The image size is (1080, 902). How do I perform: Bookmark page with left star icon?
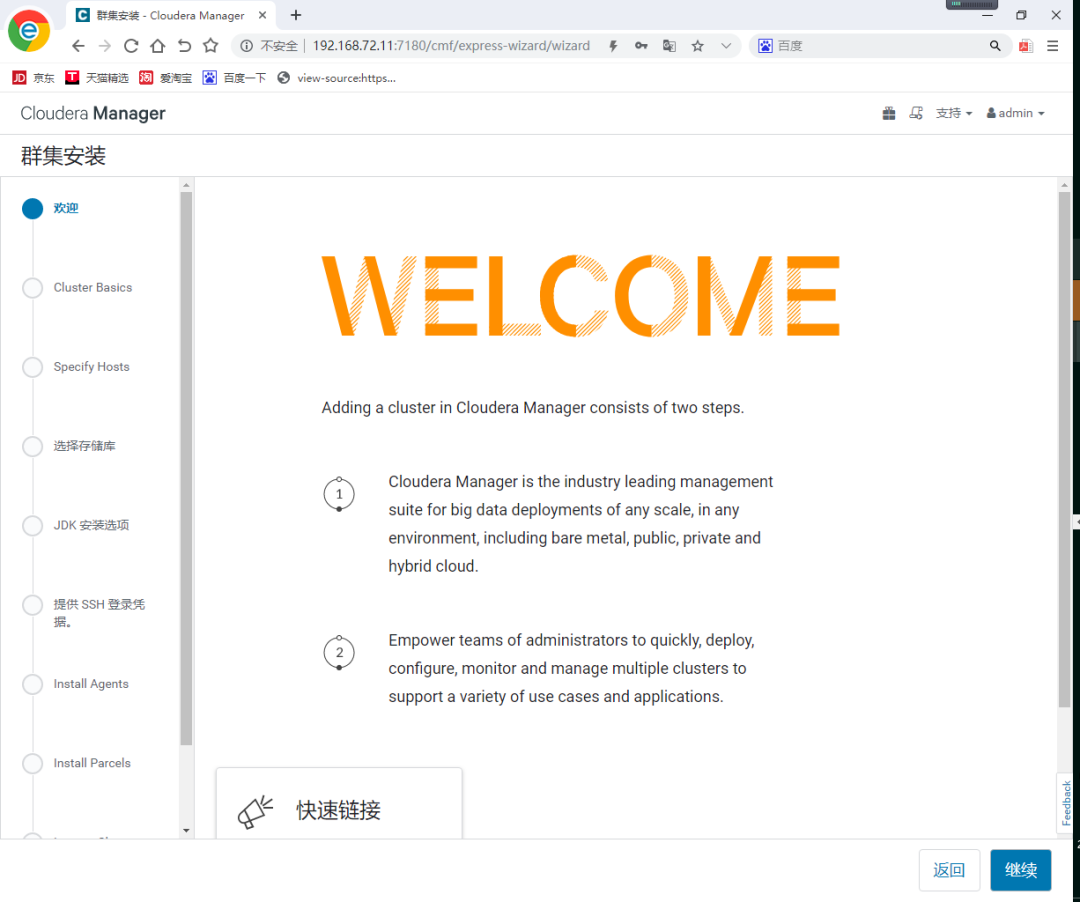point(211,46)
